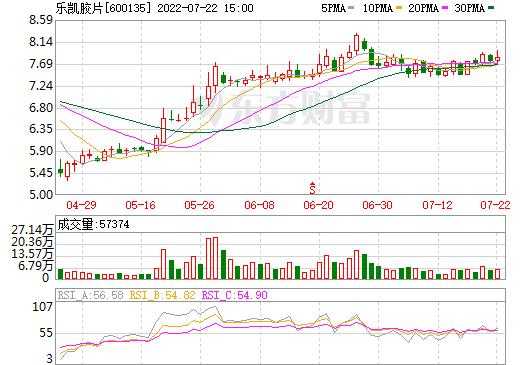This screenshot has height=365, width=520.
Task: Click the S marker near 06-20
Action: pyautogui.click(x=312, y=189)
